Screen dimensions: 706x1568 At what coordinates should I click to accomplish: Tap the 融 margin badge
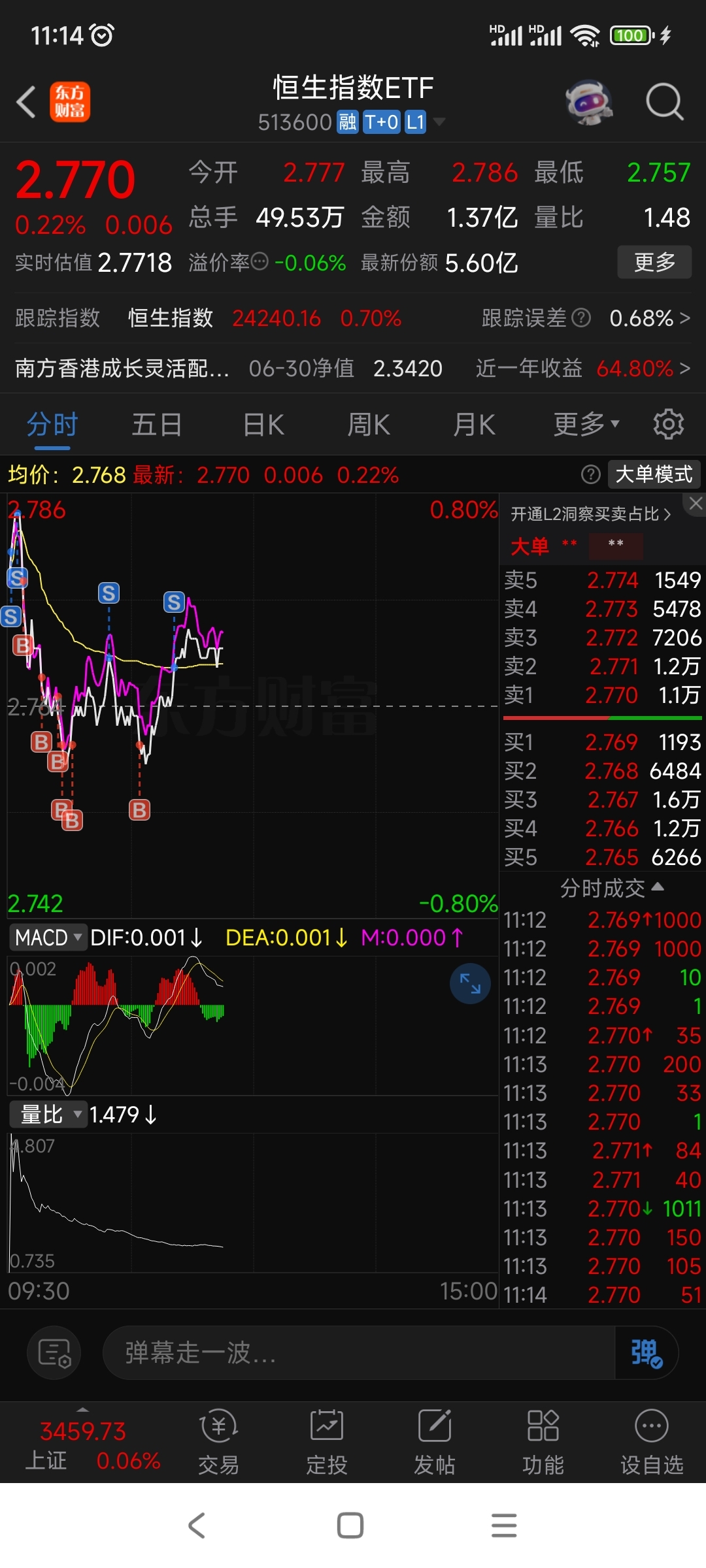point(347,122)
